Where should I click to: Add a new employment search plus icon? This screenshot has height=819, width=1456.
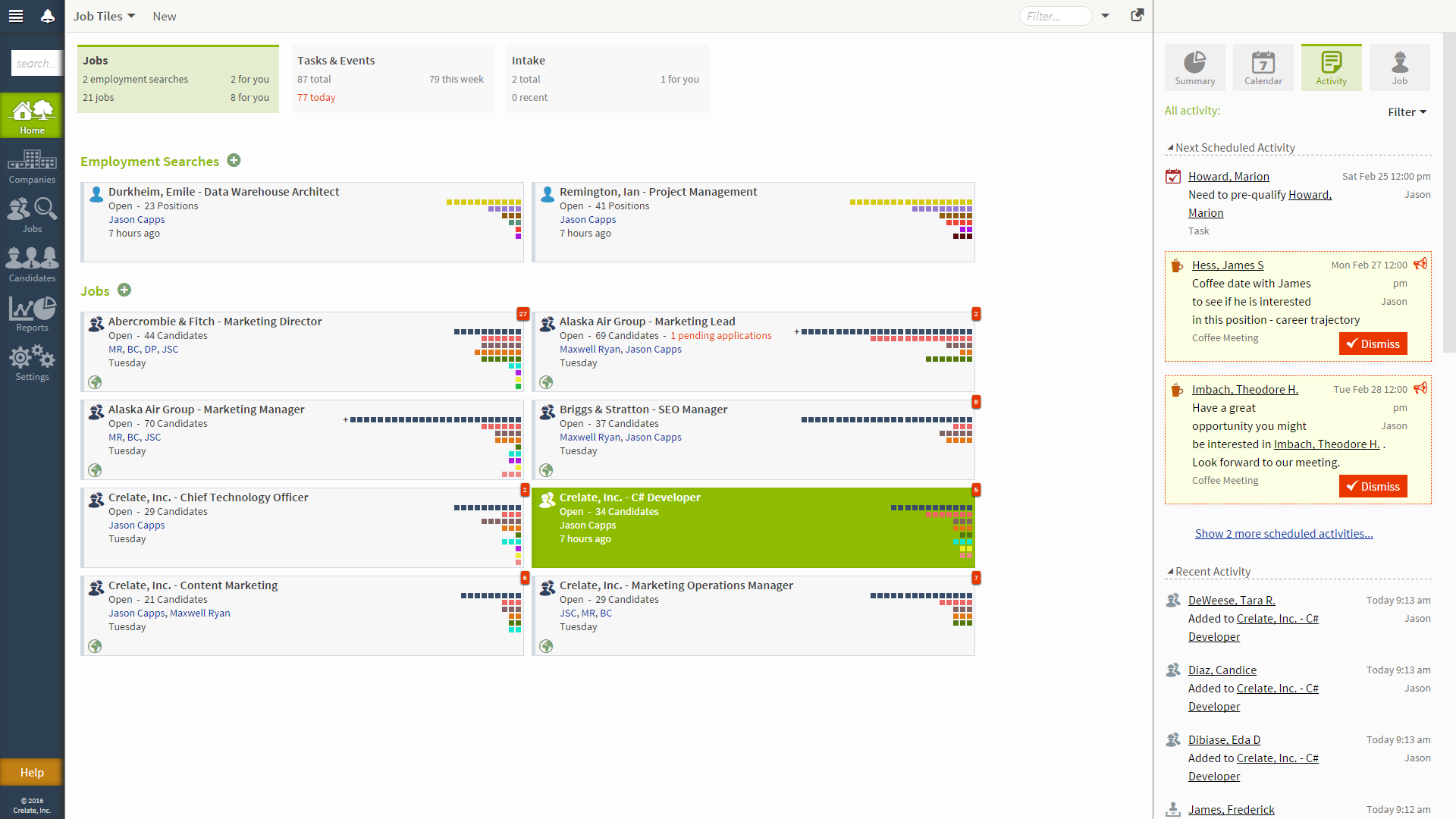[x=234, y=161]
